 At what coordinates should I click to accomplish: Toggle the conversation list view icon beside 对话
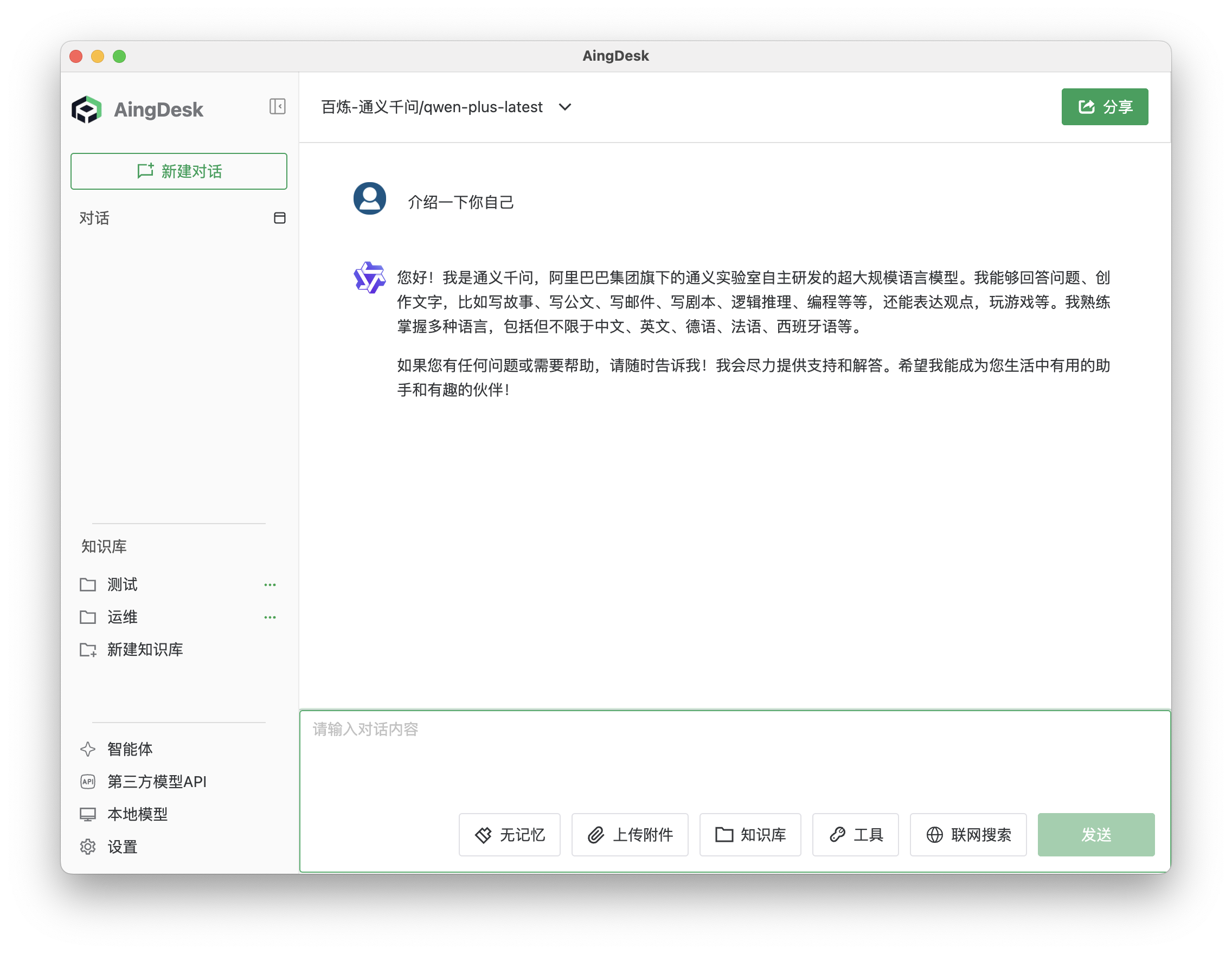pos(280,218)
